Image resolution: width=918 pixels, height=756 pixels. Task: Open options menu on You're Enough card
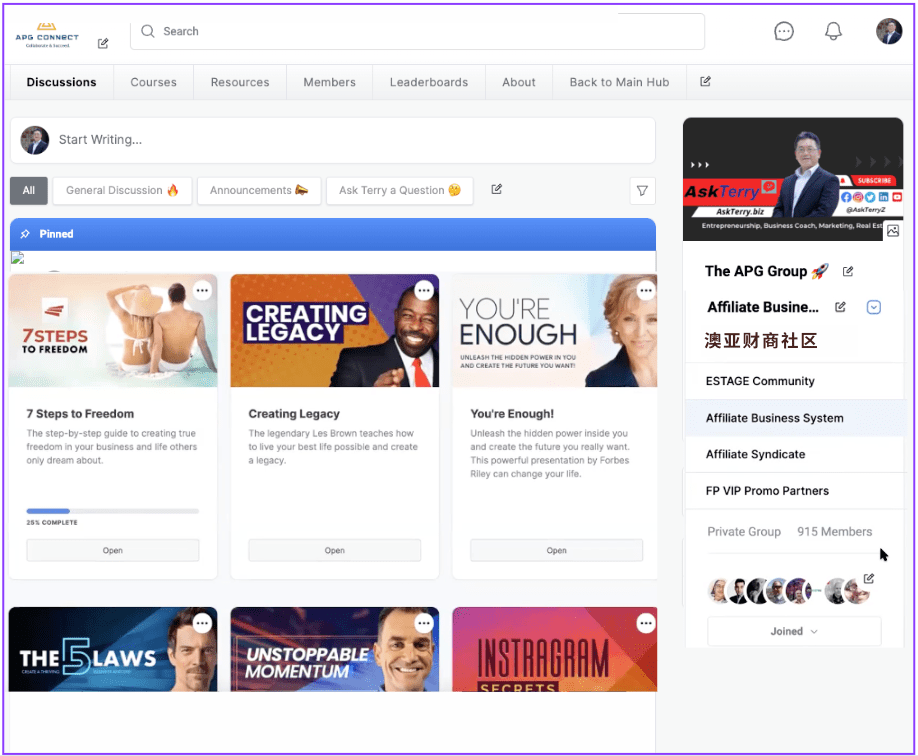646,290
